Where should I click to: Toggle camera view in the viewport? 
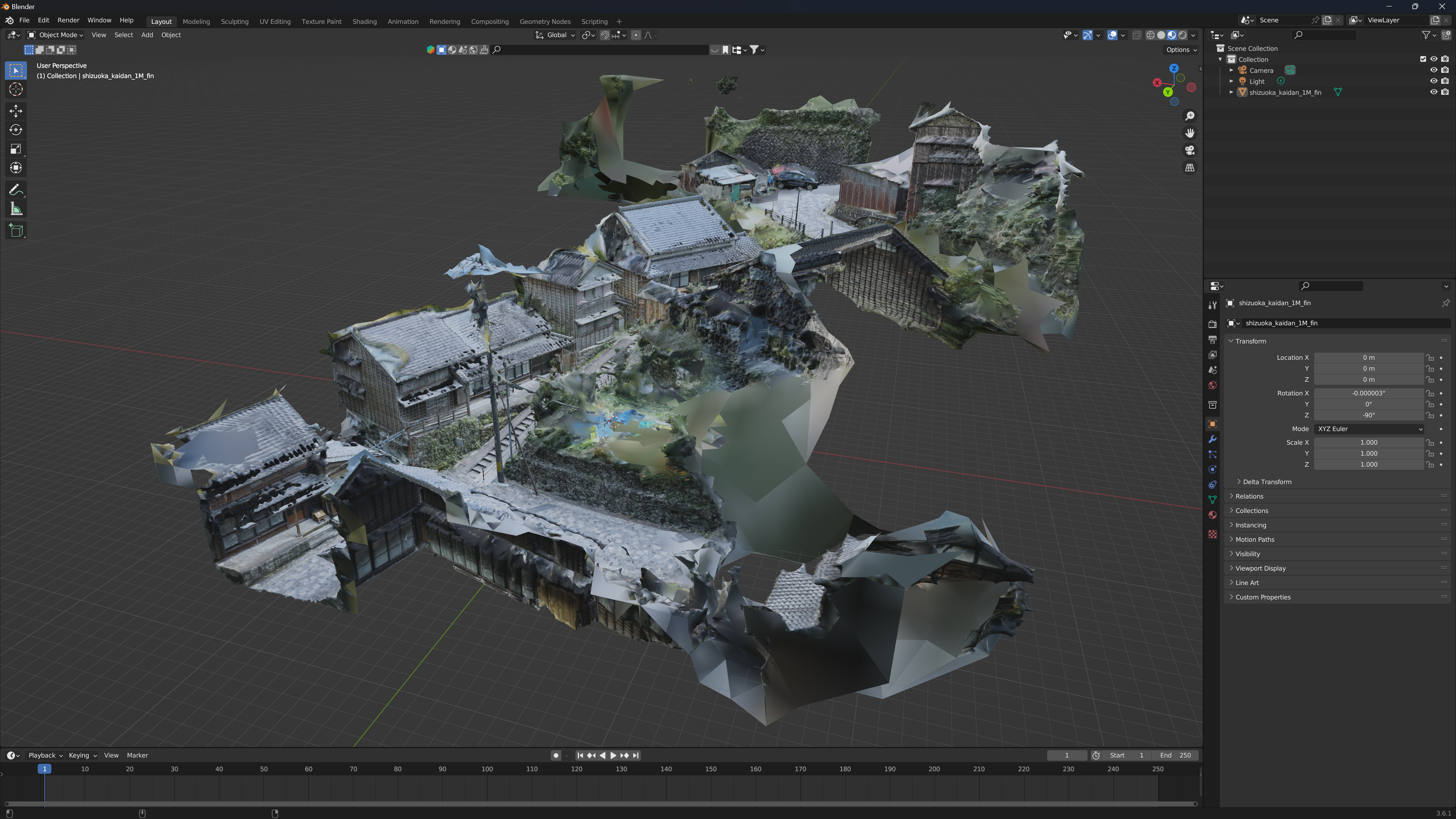click(1190, 151)
